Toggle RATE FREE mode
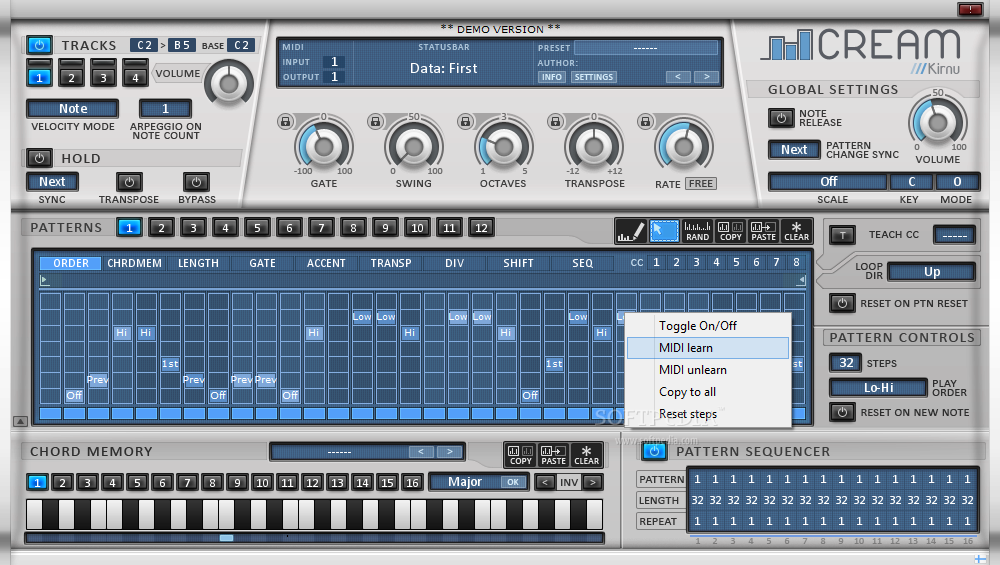This screenshot has width=1000, height=565. point(701,184)
